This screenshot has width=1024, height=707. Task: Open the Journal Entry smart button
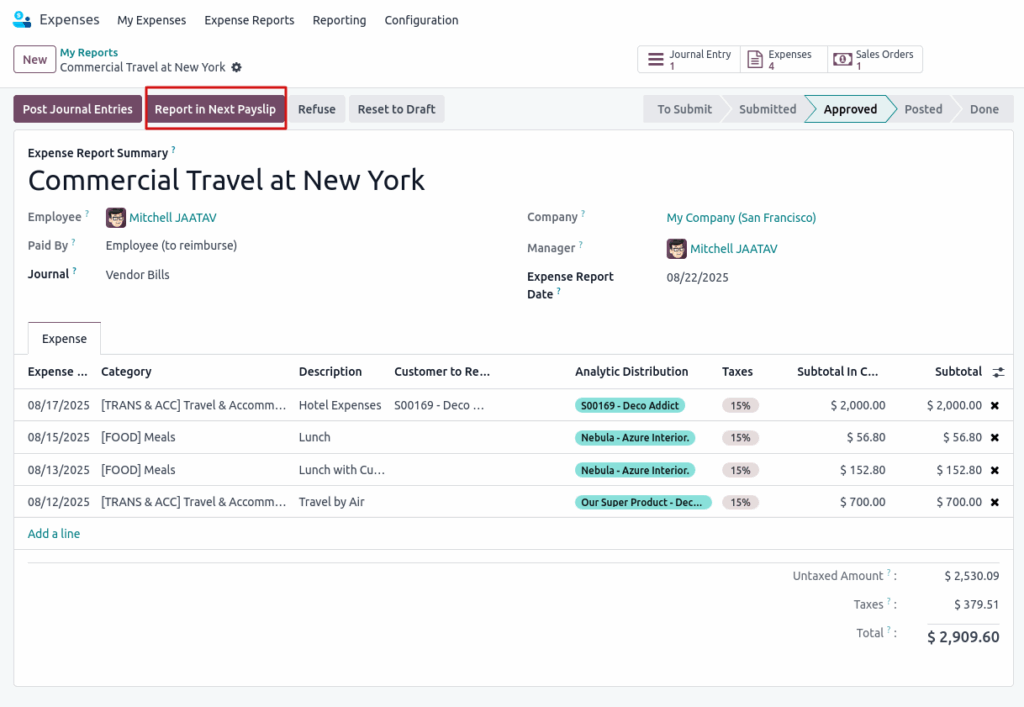tap(689, 60)
